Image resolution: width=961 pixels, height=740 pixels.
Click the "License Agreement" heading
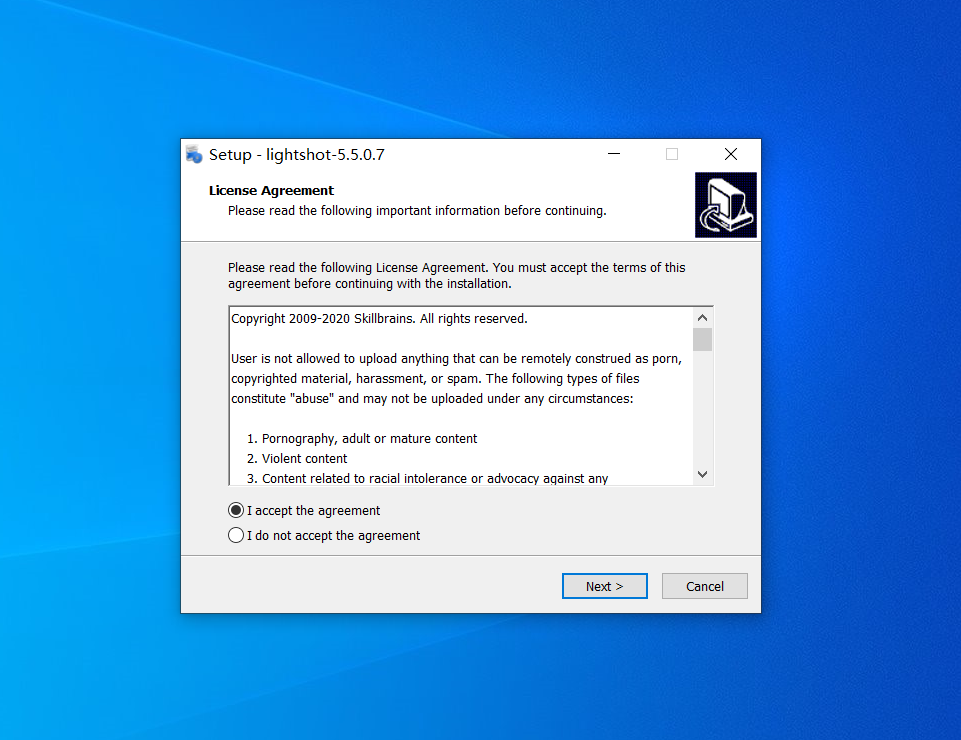272,190
